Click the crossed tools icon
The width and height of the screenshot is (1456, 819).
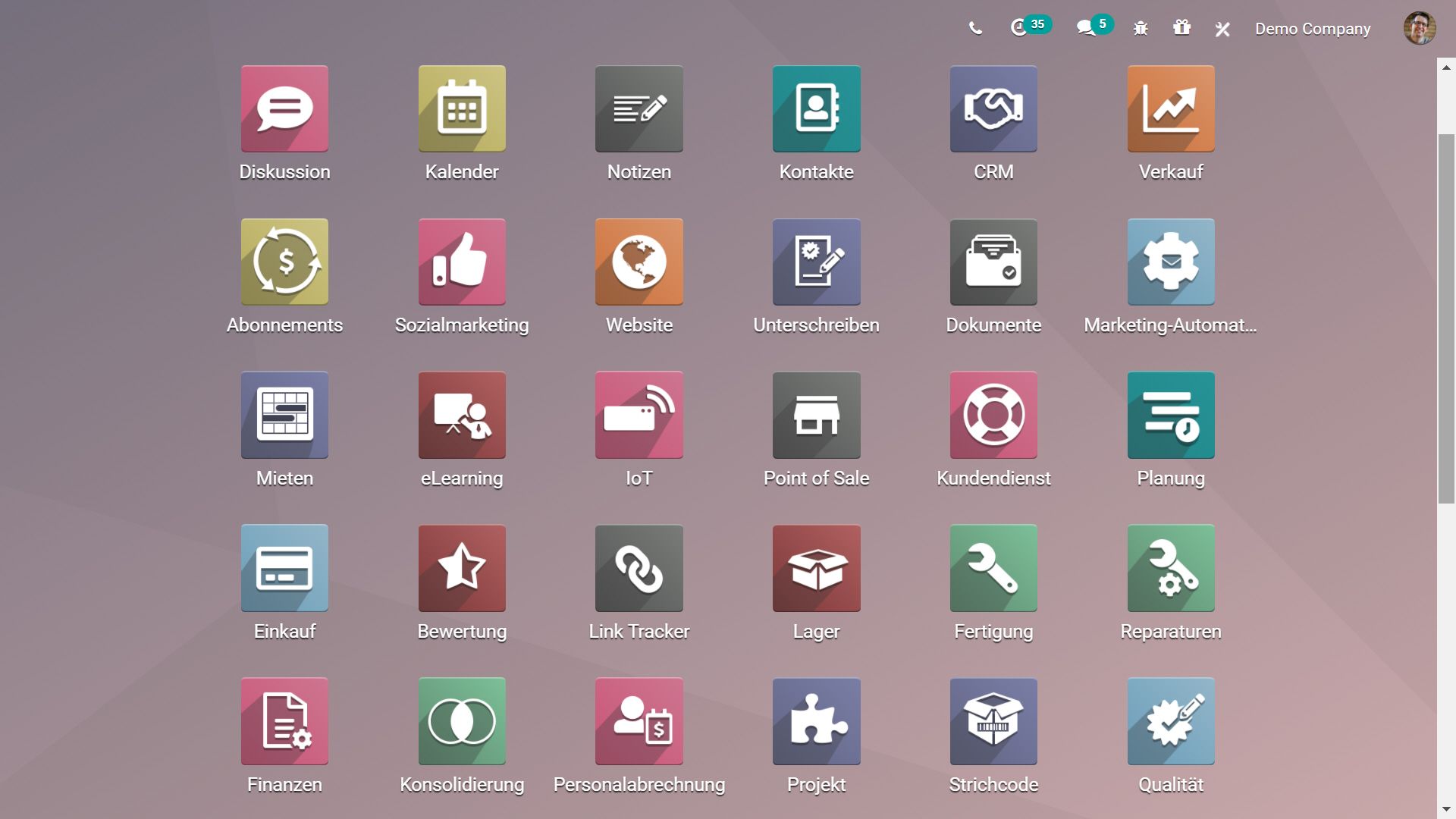coord(1222,29)
